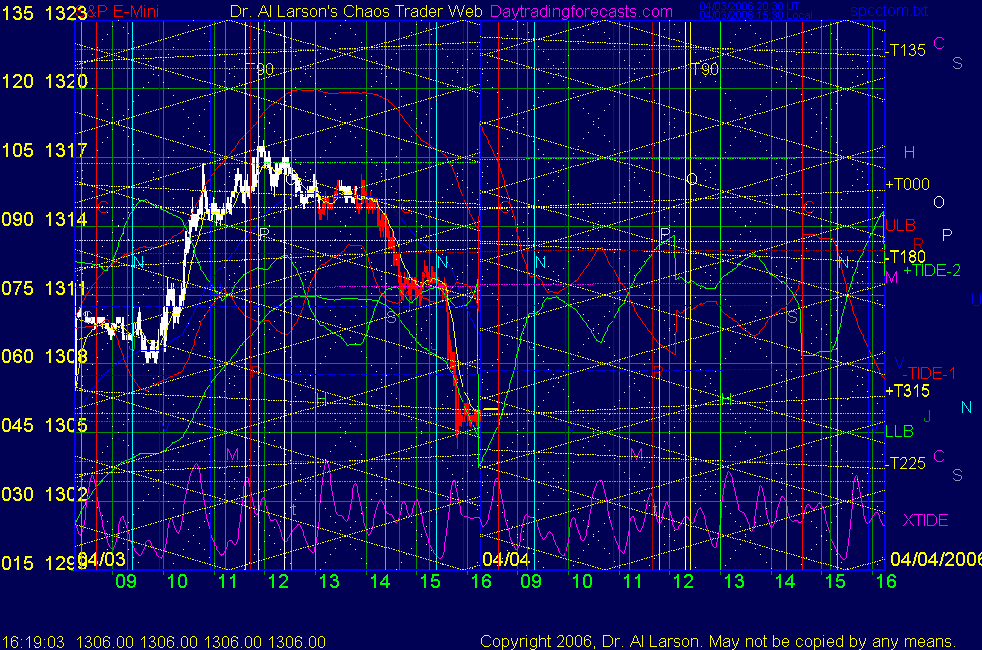Screen dimensions: 982x650
Task: Select the "-T225" line label
Action: 906,463
